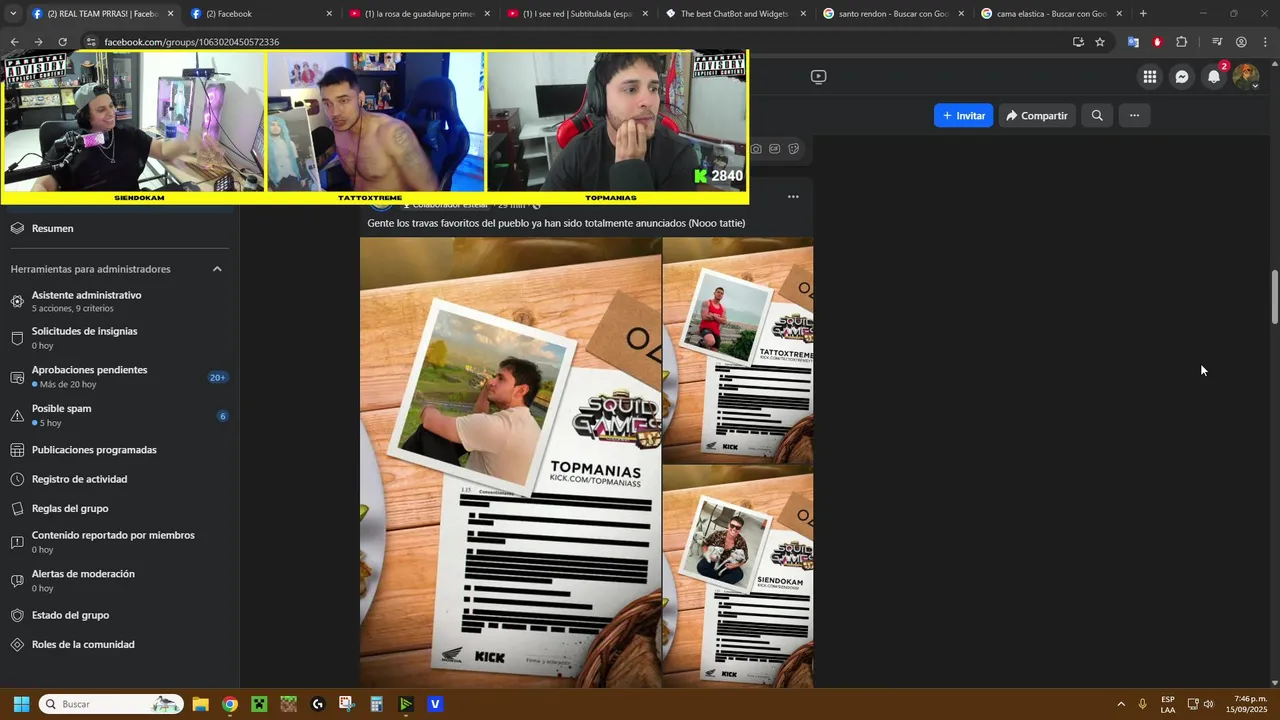The width and height of the screenshot is (1280, 720).
Task: Click the Reglas del grupo book icon
Action: click(x=17, y=509)
